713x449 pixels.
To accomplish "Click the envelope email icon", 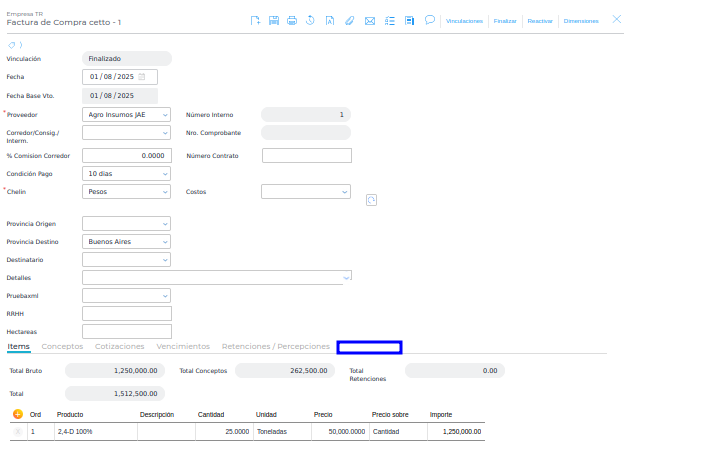I will point(370,20).
